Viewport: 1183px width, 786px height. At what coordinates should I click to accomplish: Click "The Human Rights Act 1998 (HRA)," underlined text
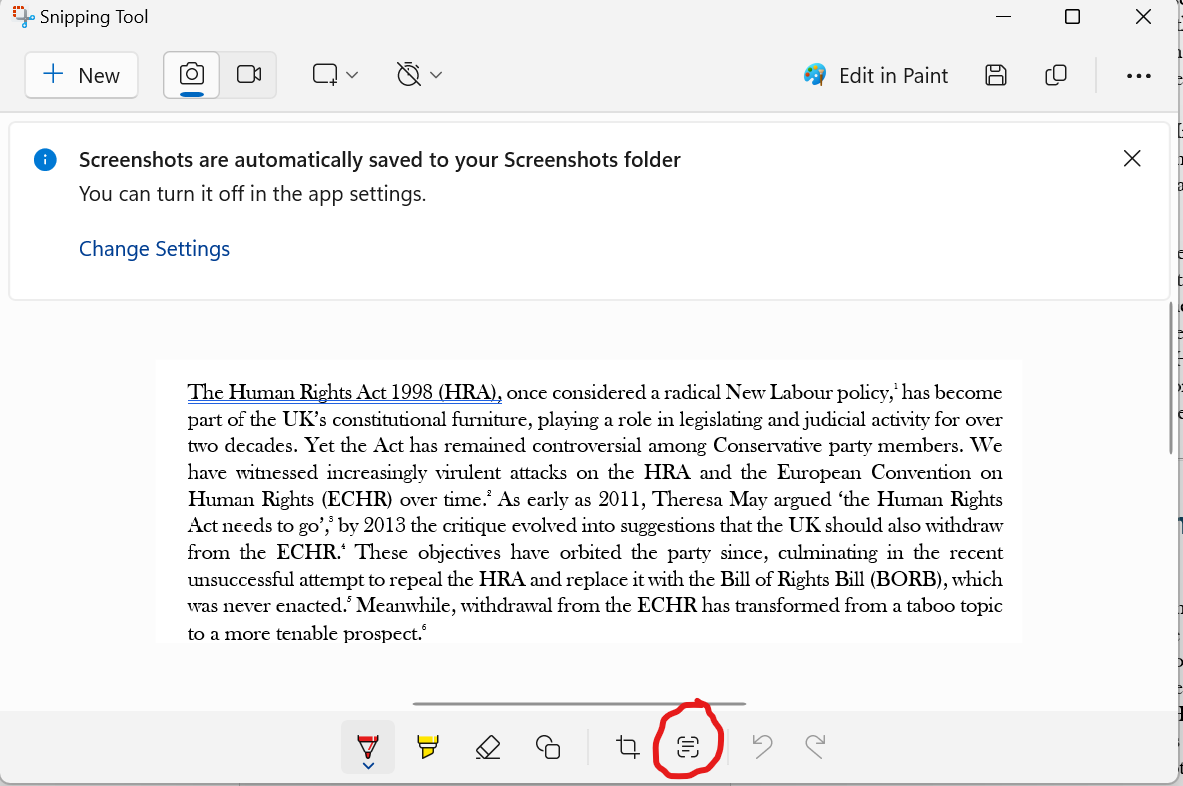click(345, 392)
